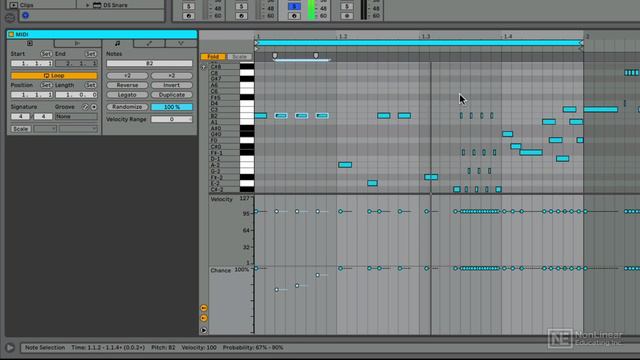The height and width of the screenshot is (360, 640).
Task: Click the C#8 piano key
Action: (x=247, y=67)
